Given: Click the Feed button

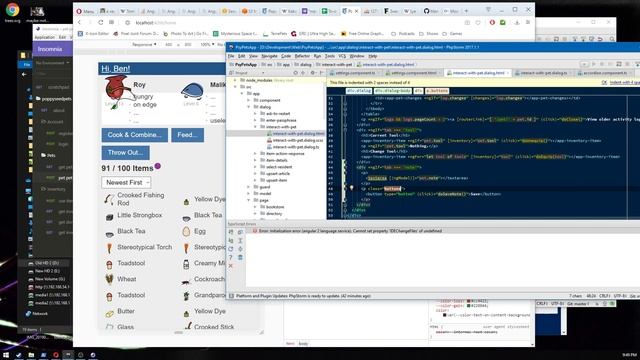Looking at the screenshot, I should pyautogui.click(x=187, y=135).
